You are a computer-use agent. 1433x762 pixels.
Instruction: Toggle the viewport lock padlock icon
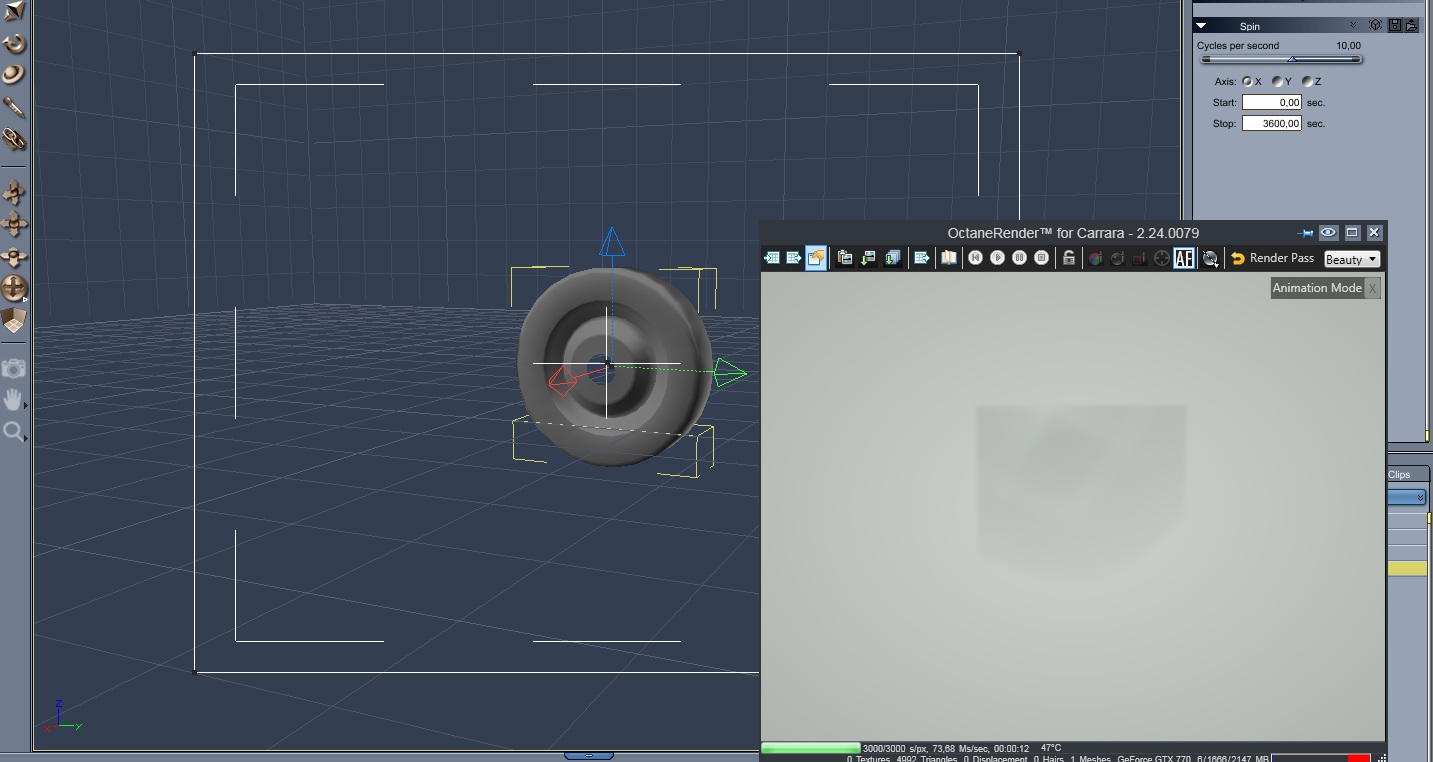pos(1069,258)
